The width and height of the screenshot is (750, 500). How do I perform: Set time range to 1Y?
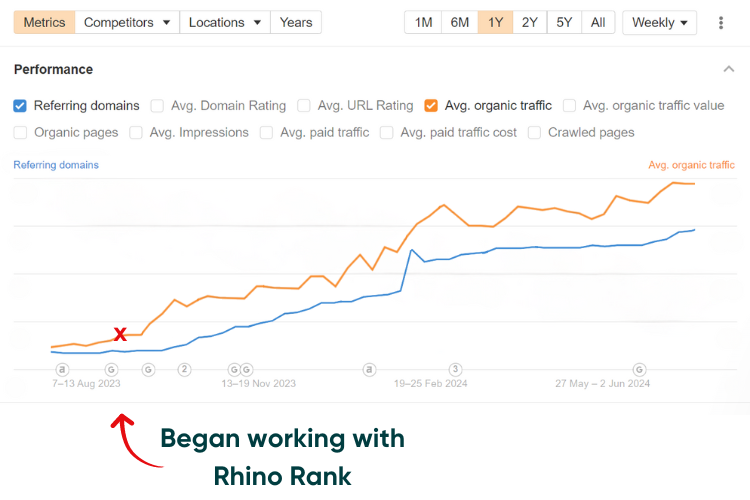pos(496,22)
